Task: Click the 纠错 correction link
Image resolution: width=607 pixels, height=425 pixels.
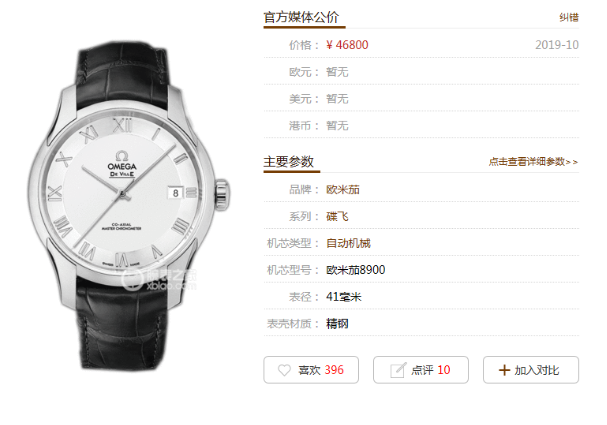Action: coord(569,17)
